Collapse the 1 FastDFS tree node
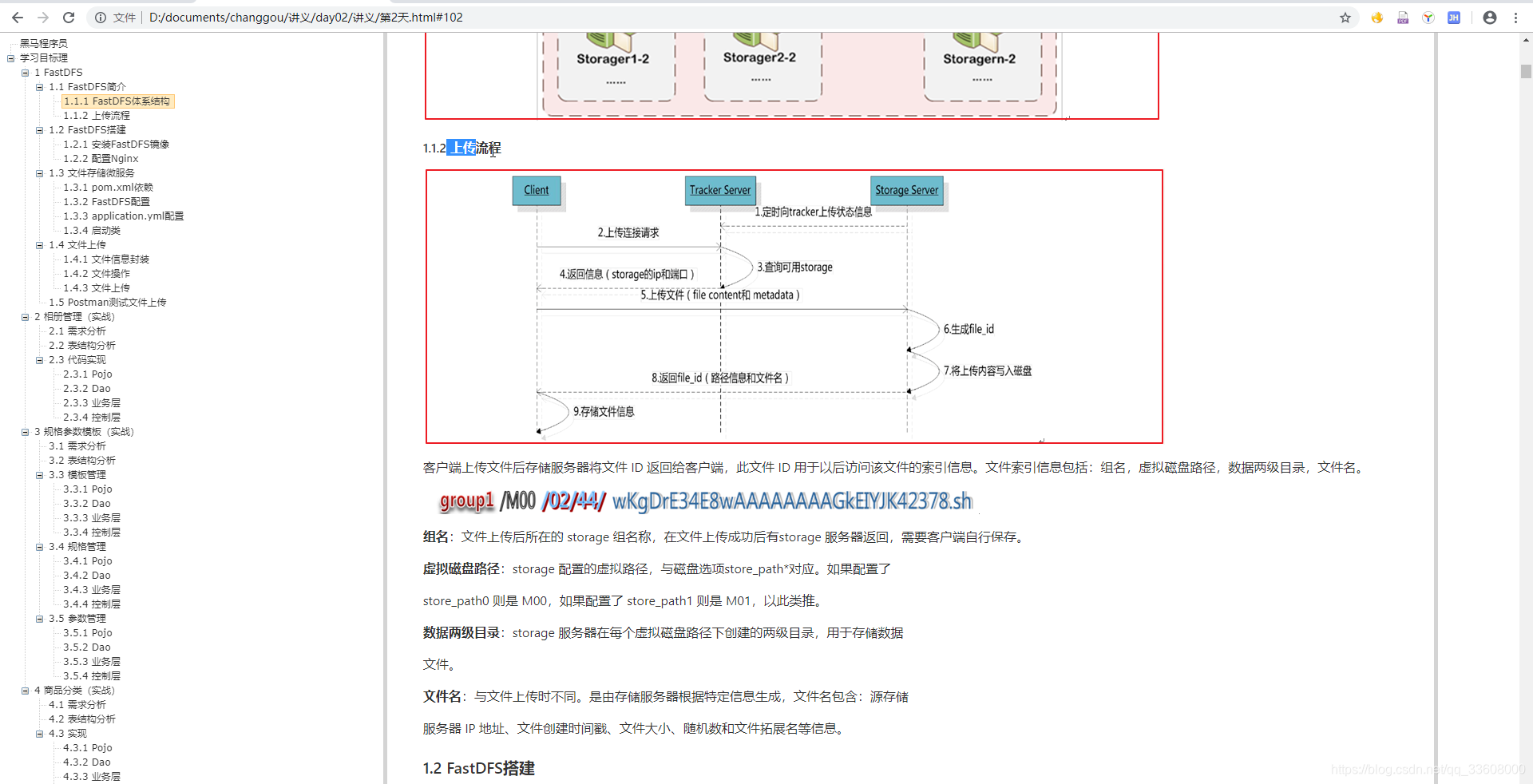The image size is (1533, 784). pyautogui.click(x=26, y=73)
